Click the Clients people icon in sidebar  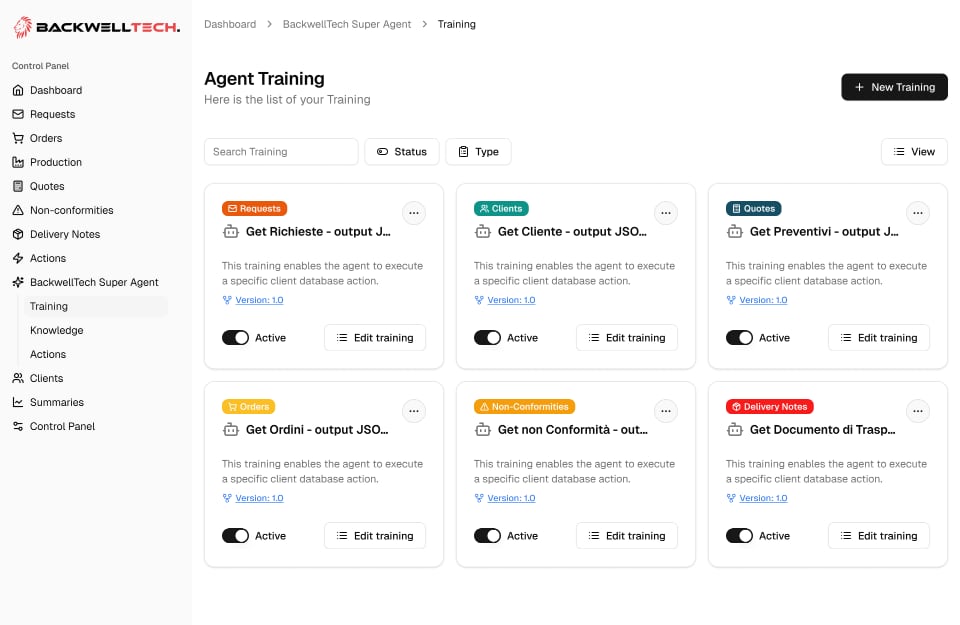tap(18, 378)
